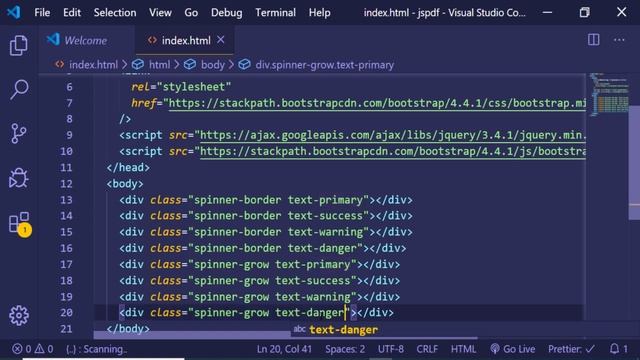Image resolution: width=640 pixels, height=360 pixels.
Task: Open the editor More Actions ellipsis
Action: 619,40
